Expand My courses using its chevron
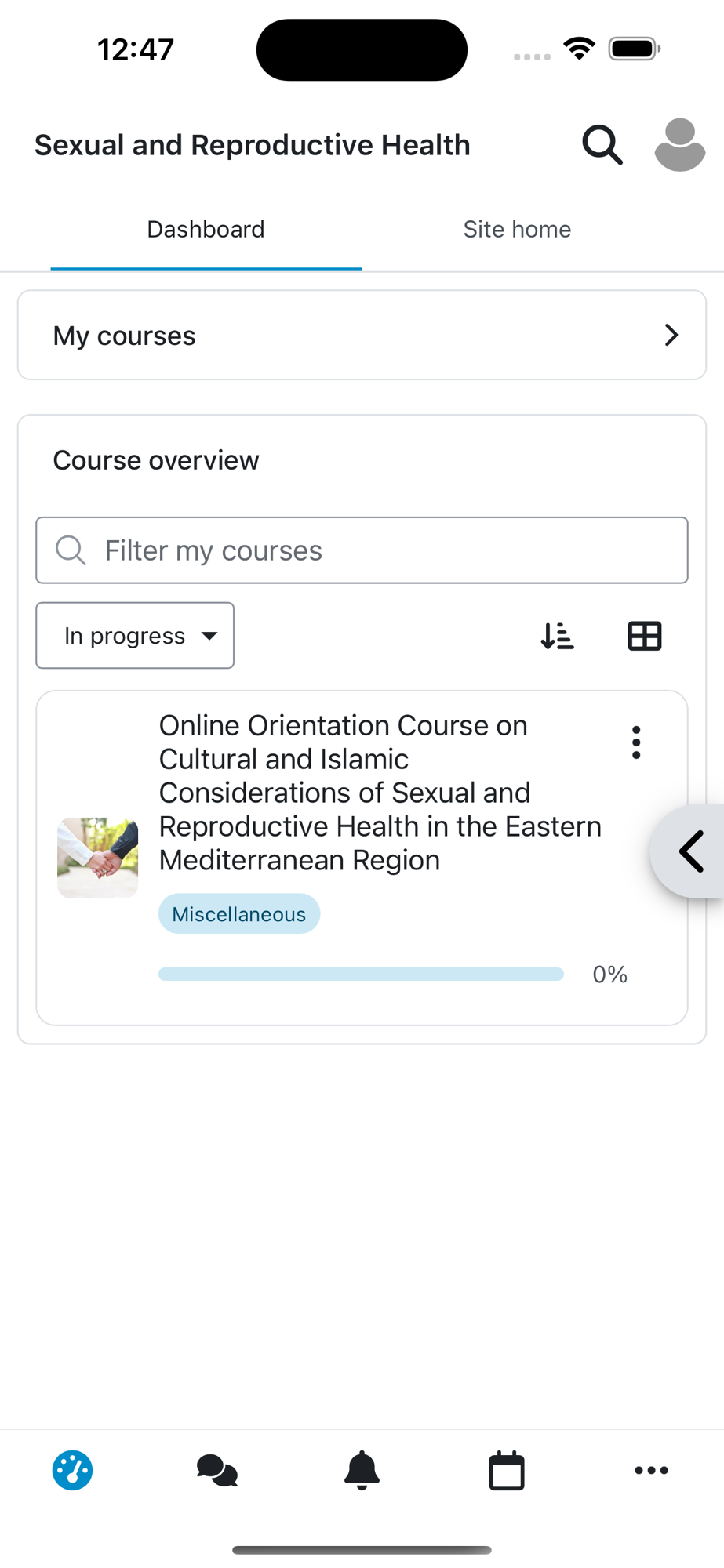Image resolution: width=724 pixels, height=1568 pixels. click(671, 336)
